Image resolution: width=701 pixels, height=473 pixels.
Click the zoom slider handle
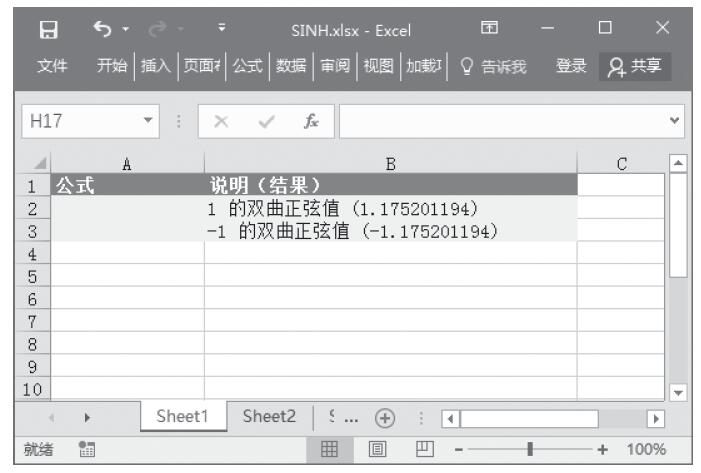pyautogui.click(x=529, y=449)
